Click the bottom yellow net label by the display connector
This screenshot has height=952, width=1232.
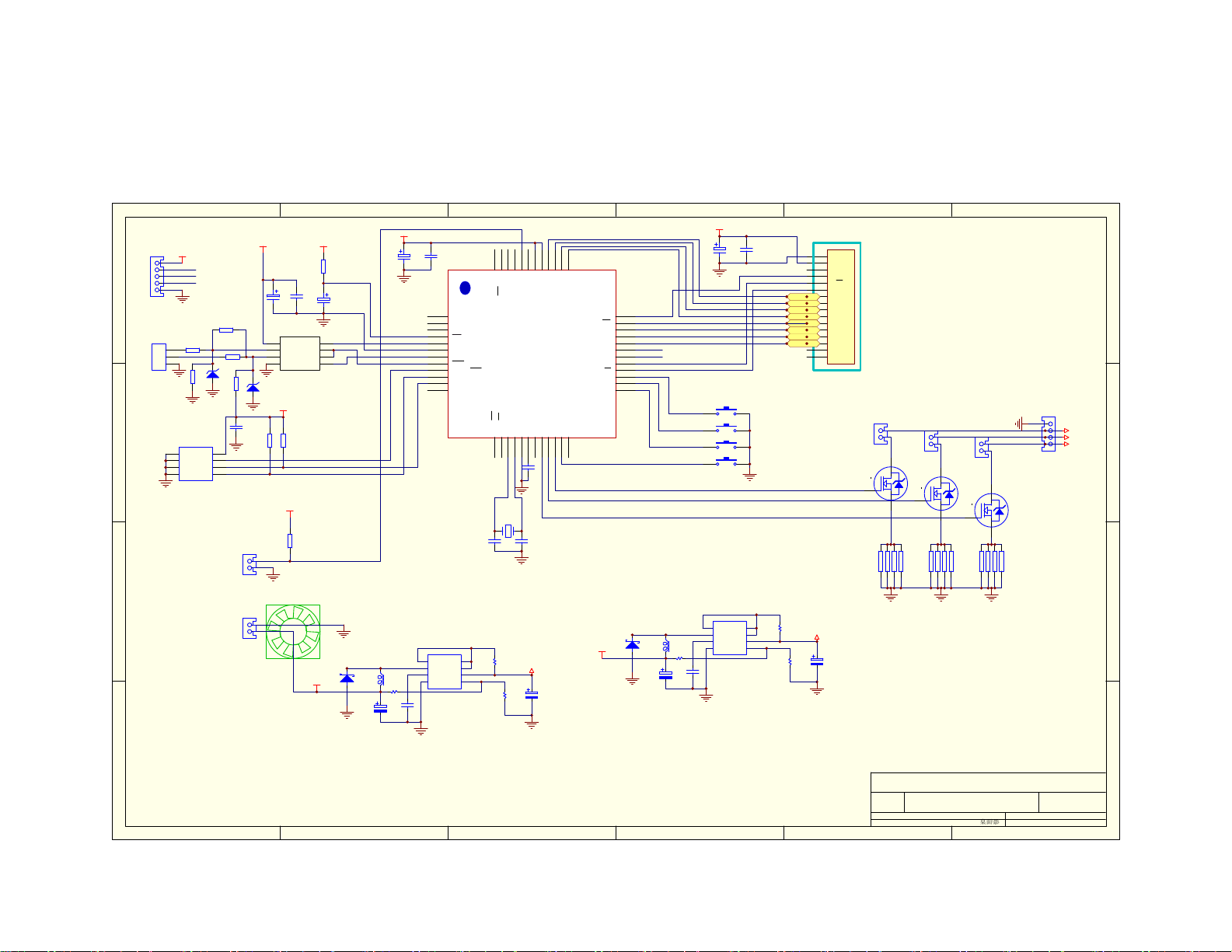click(803, 343)
